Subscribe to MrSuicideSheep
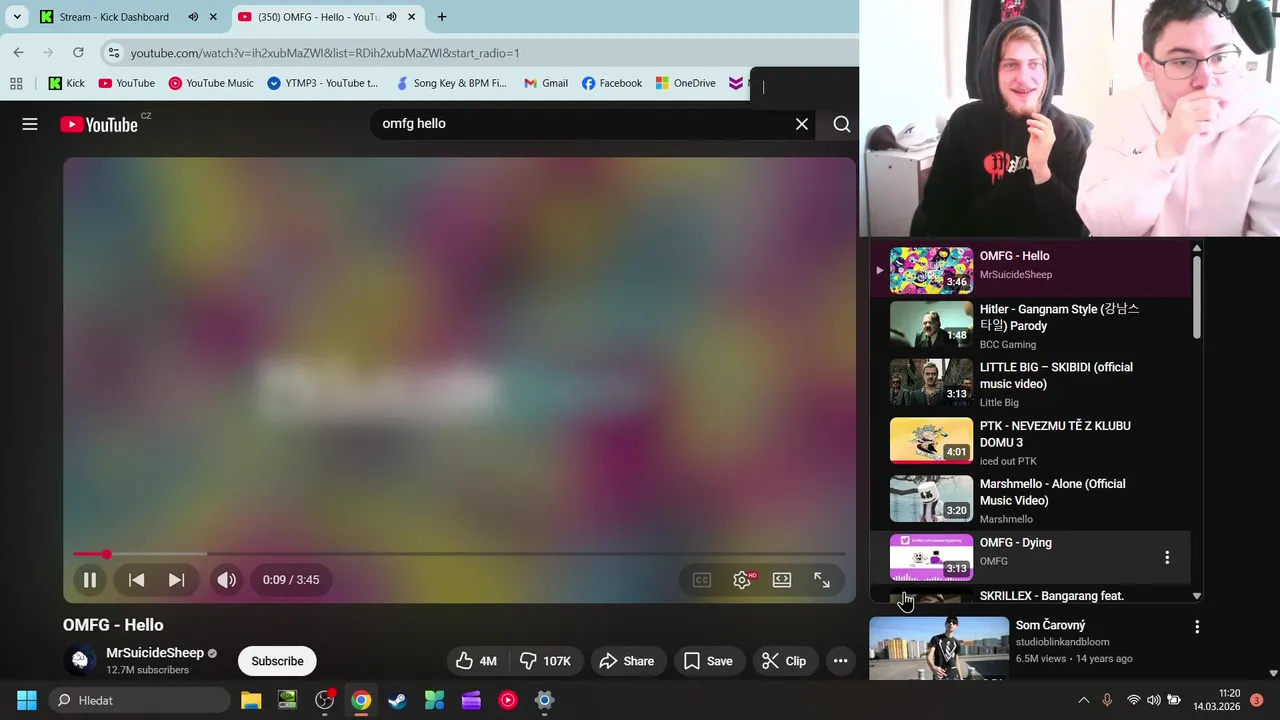Image resolution: width=1280 pixels, height=720 pixels. tap(277, 661)
